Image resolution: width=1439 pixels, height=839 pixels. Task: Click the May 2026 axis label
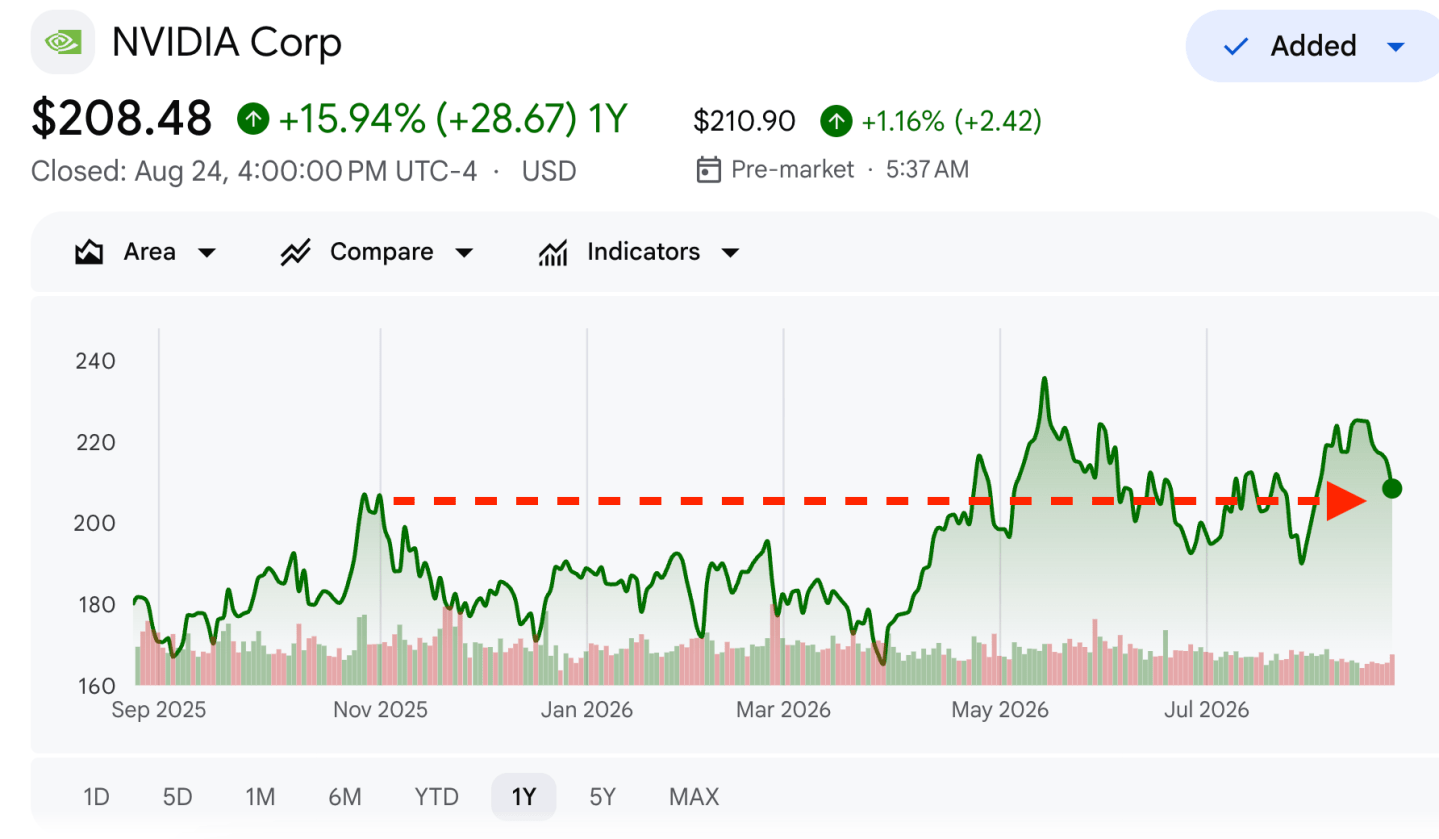pos(1000,710)
